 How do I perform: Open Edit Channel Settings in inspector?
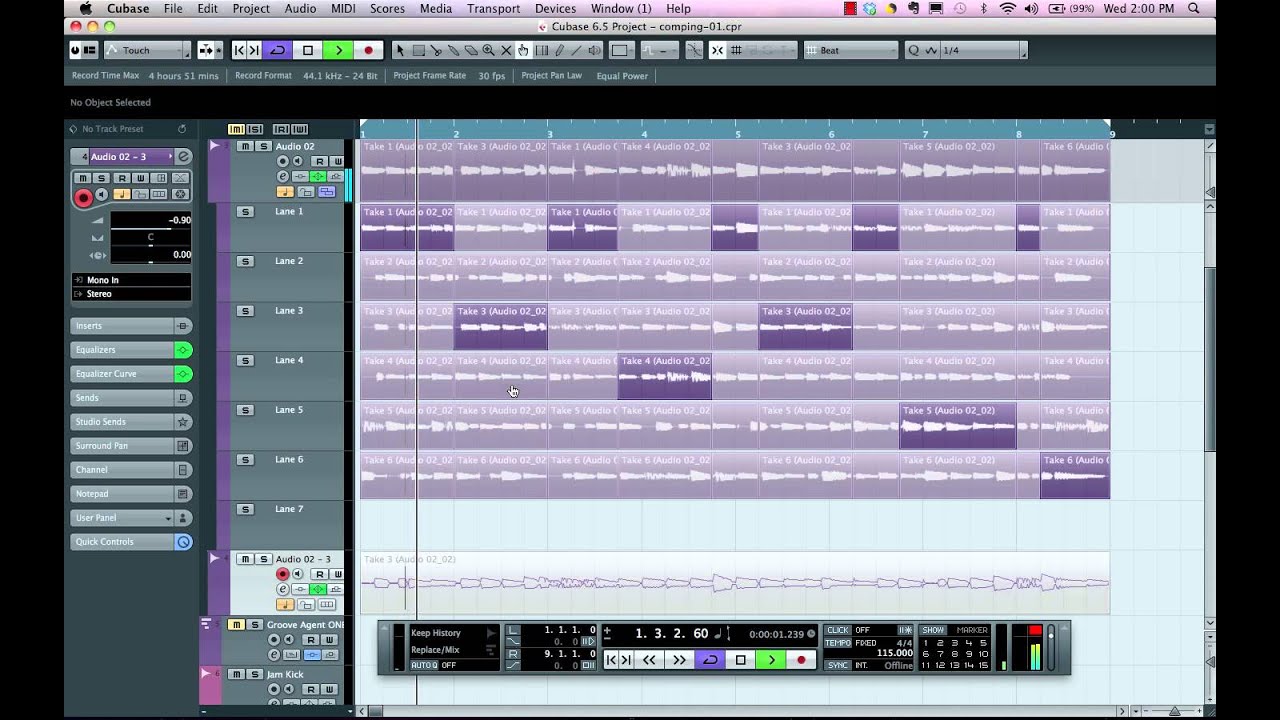click(x=183, y=156)
